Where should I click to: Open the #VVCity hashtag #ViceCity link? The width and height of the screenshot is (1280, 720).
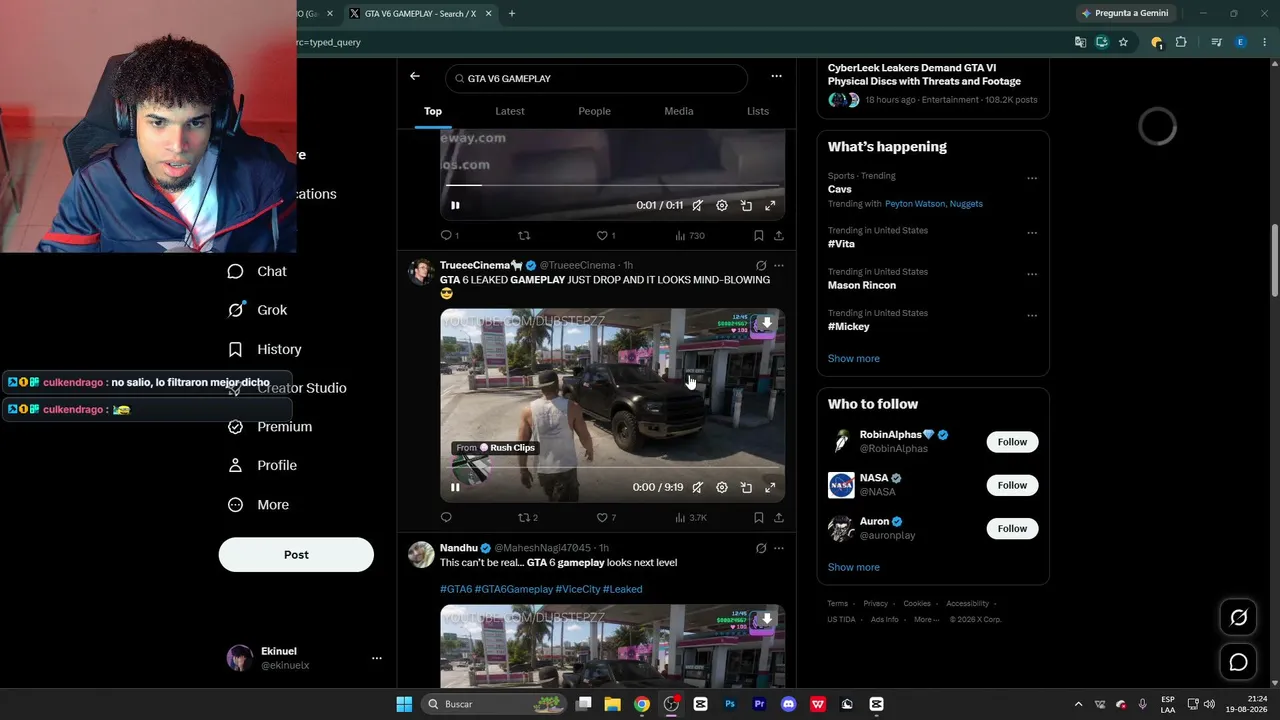point(577,589)
